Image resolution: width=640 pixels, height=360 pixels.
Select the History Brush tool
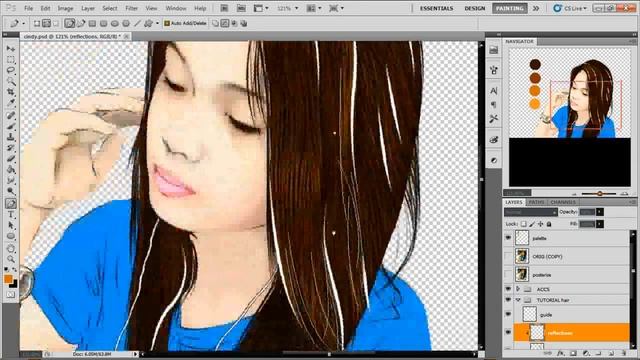(x=11, y=148)
